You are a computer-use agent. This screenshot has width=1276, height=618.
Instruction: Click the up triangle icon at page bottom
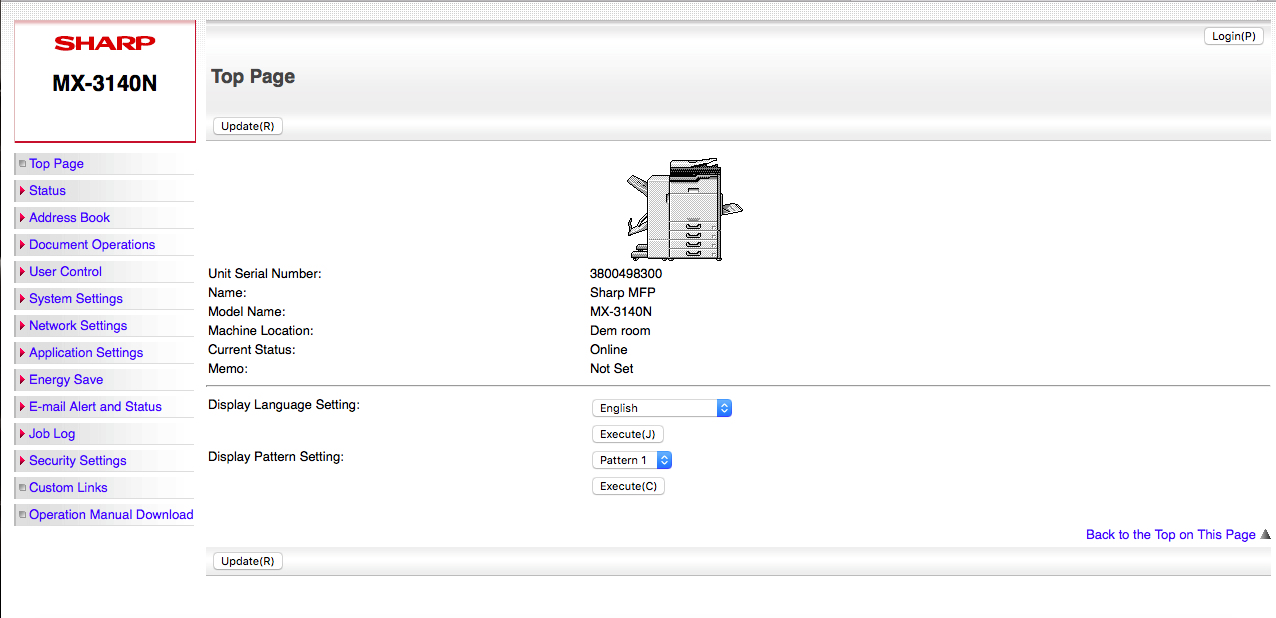pyautogui.click(x=1265, y=534)
